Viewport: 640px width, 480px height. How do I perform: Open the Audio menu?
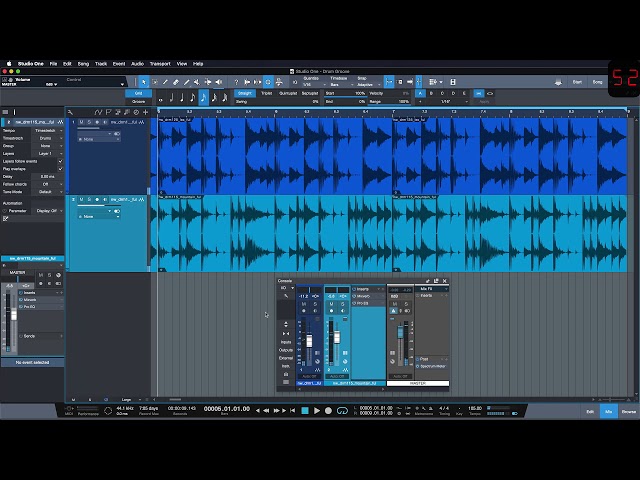[137, 64]
